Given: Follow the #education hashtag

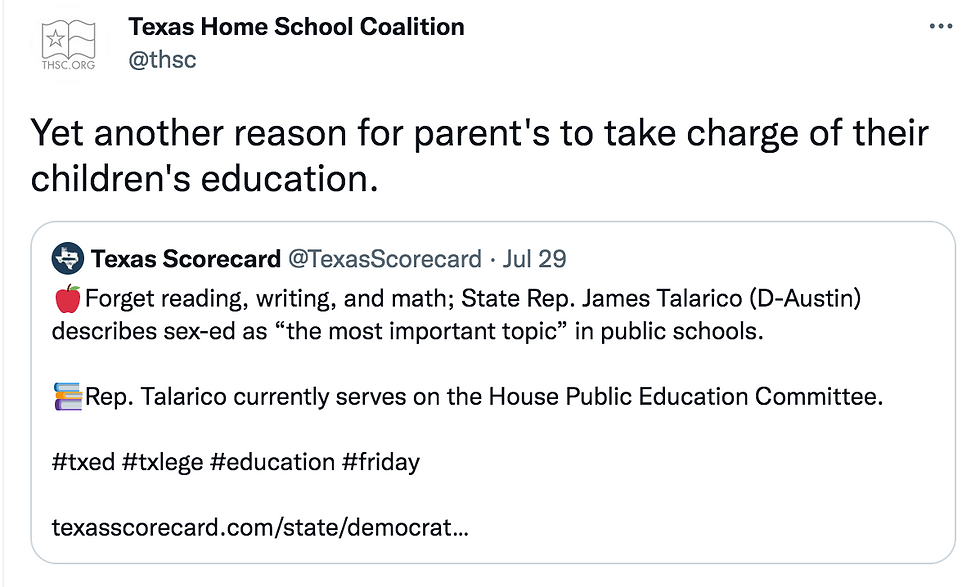Looking at the screenshot, I should (272, 462).
